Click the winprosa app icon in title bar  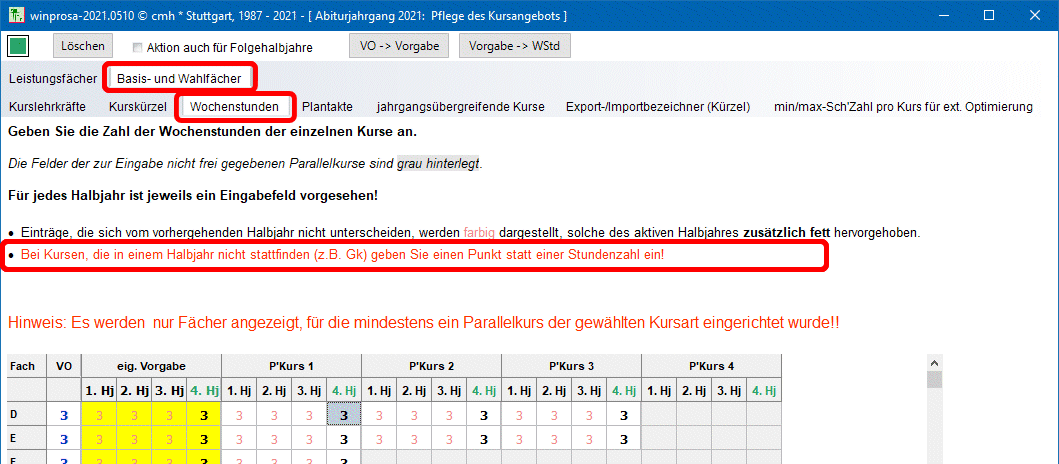coord(15,15)
